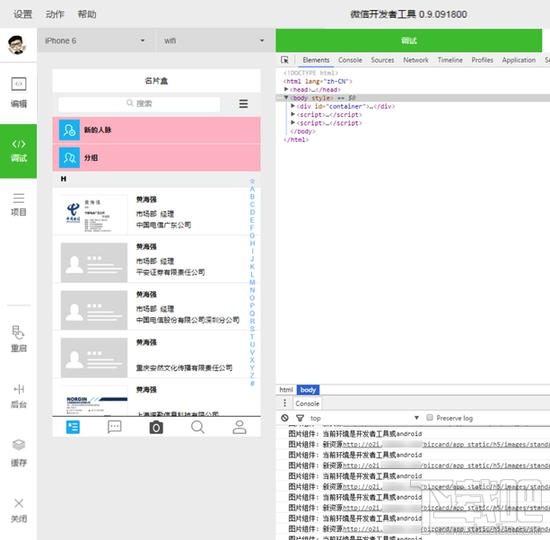Click the console filter funnel icon
This screenshot has height=540, width=550.
pos(300,418)
